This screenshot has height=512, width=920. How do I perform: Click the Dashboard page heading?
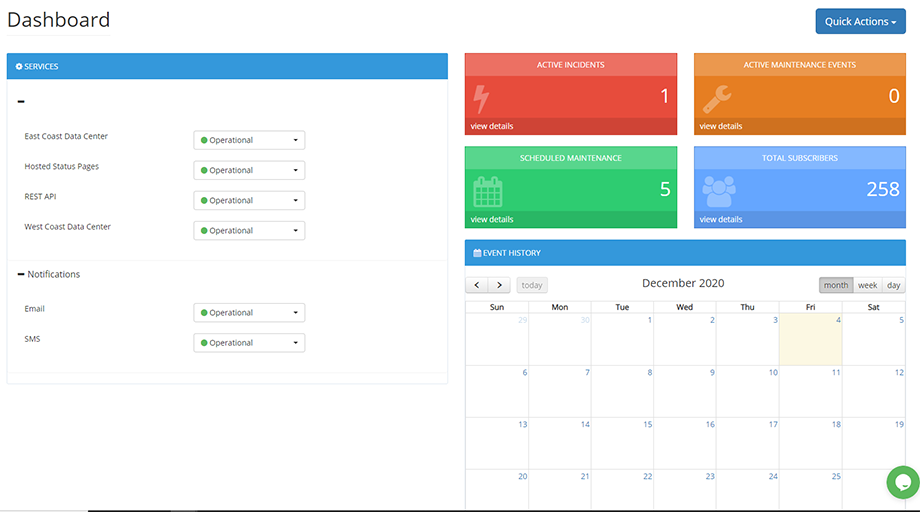click(x=58, y=20)
